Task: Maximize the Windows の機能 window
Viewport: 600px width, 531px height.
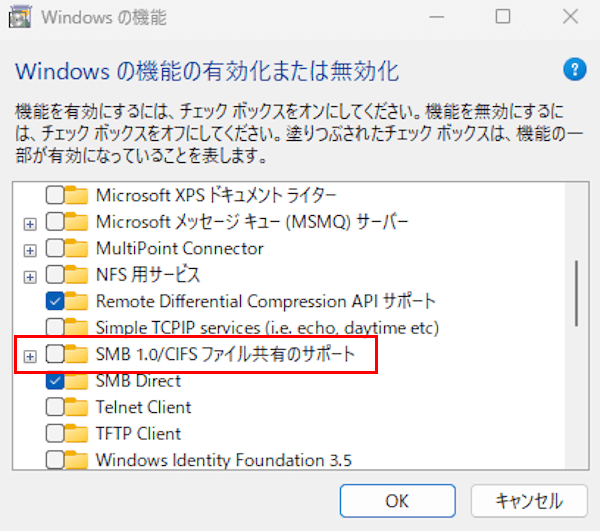Action: pyautogui.click(x=503, y=16)
